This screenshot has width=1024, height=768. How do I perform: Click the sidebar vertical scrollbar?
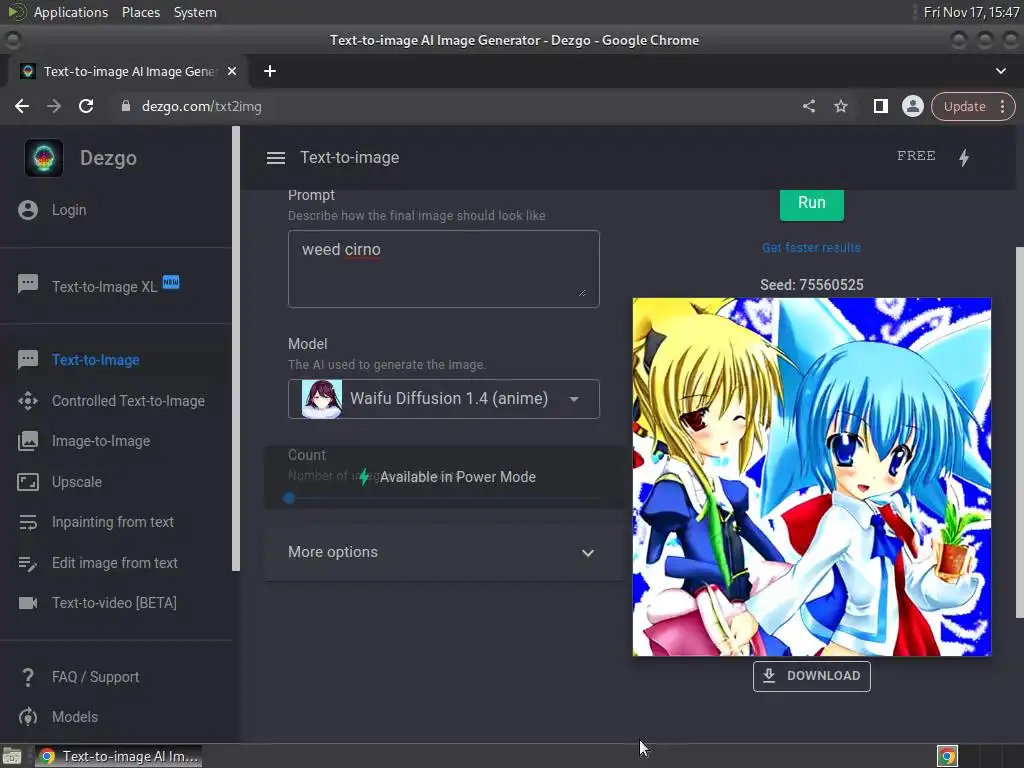[236, 349]
